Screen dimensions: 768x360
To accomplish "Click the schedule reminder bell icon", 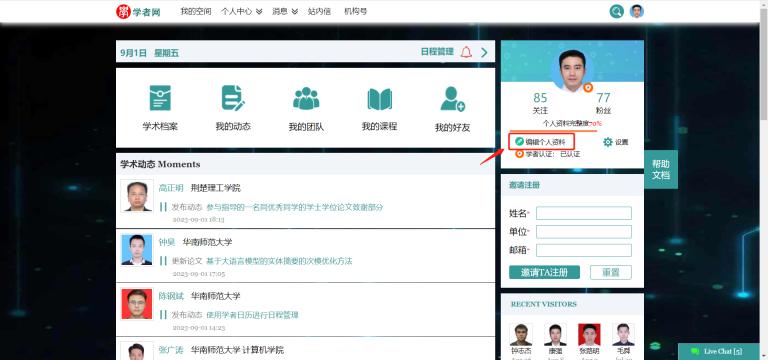I will [466, 52].
